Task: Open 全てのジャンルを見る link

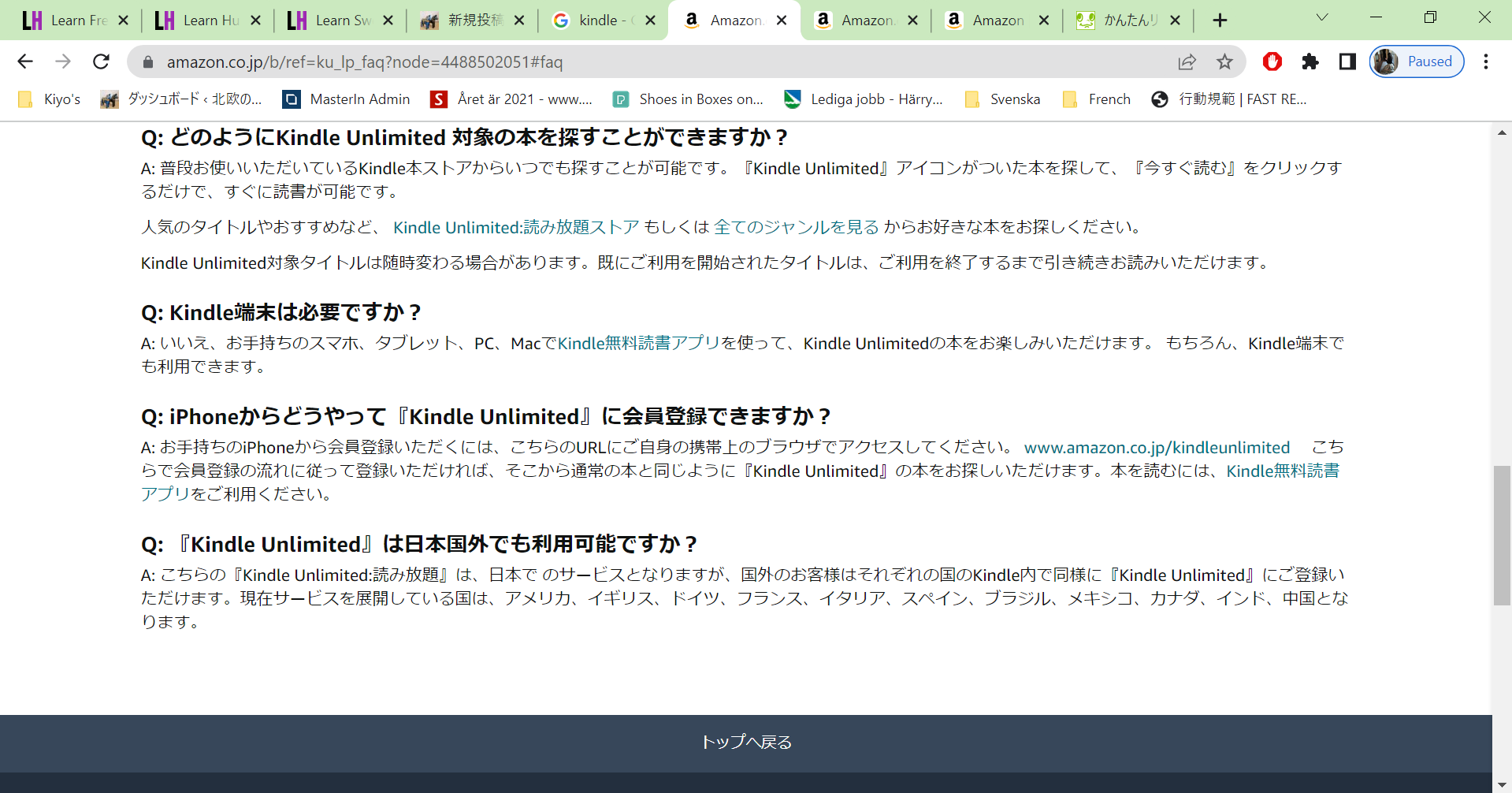Action: (x=796, y=227)
